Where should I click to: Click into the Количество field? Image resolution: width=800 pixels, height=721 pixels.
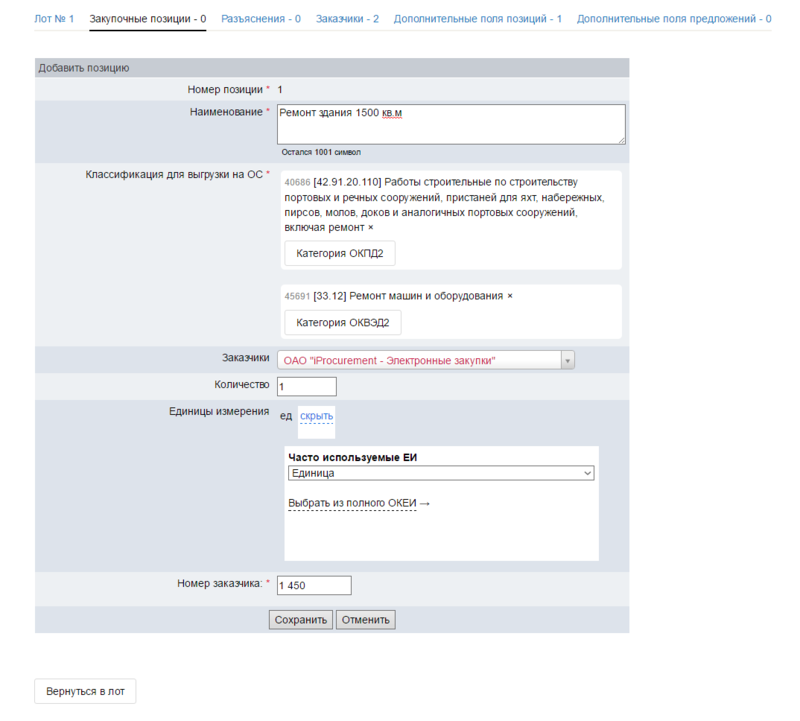(306, 387)
